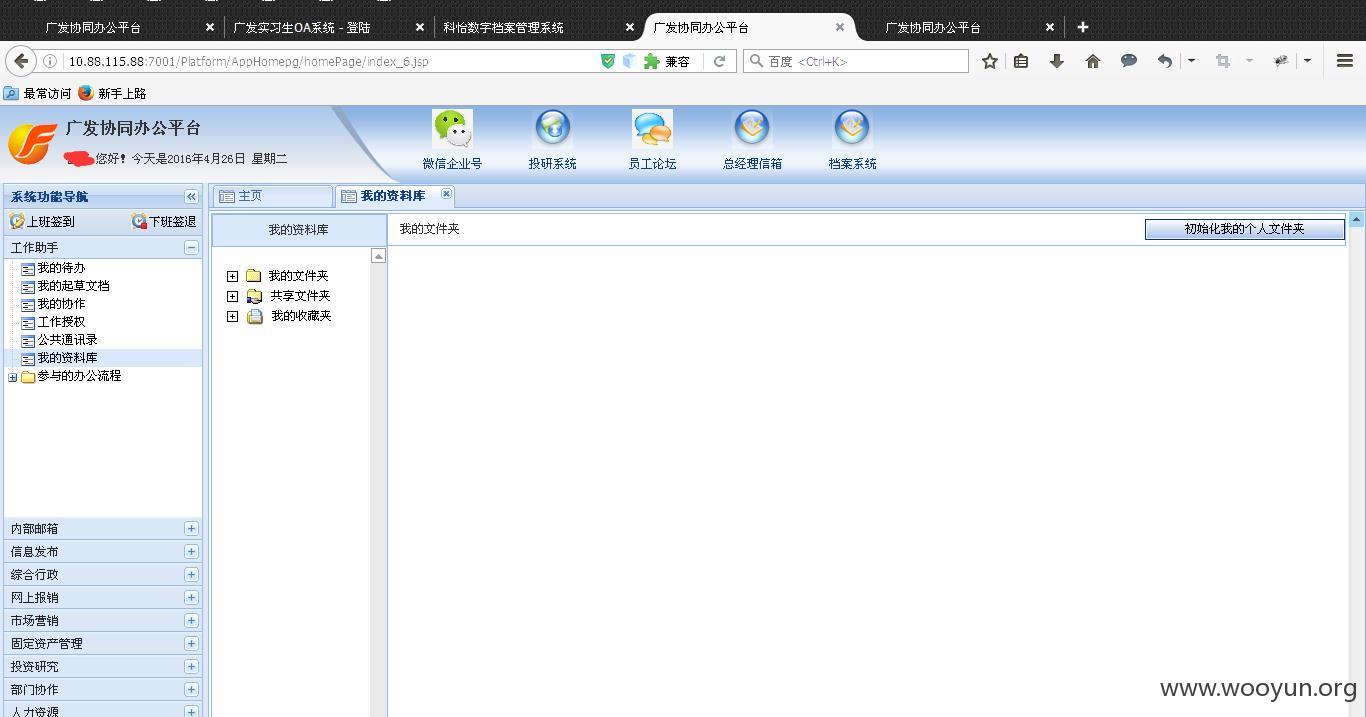Reload the page with refresh icon
This screenshot has height=717, width=1366.
pos(719,61)
